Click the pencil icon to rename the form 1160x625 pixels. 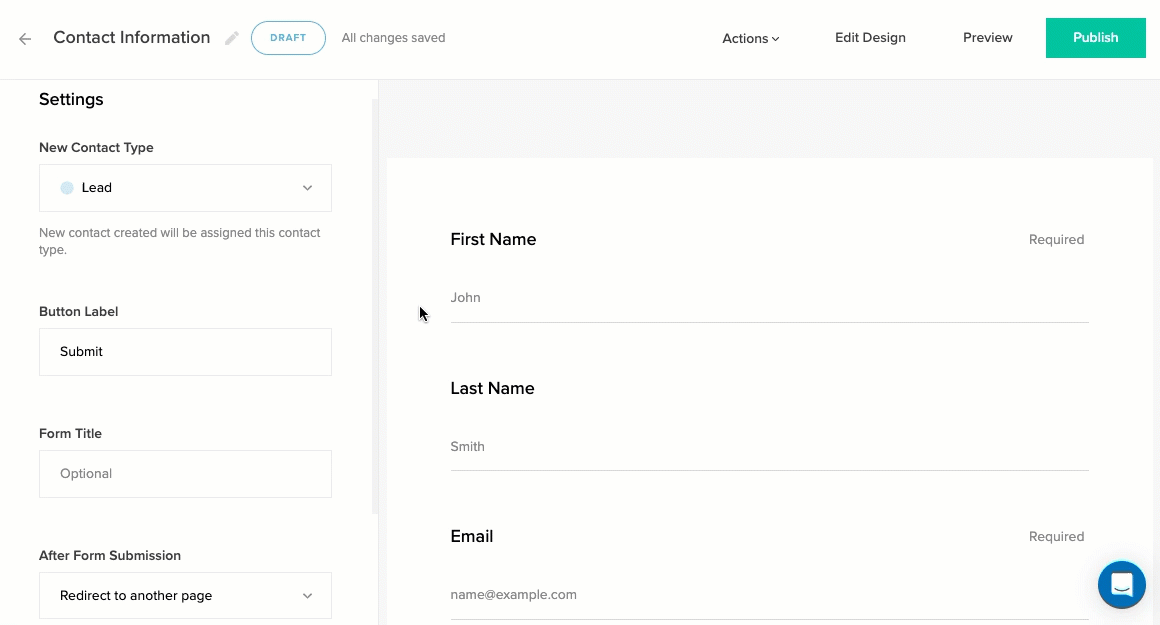(x=231, y=38)
